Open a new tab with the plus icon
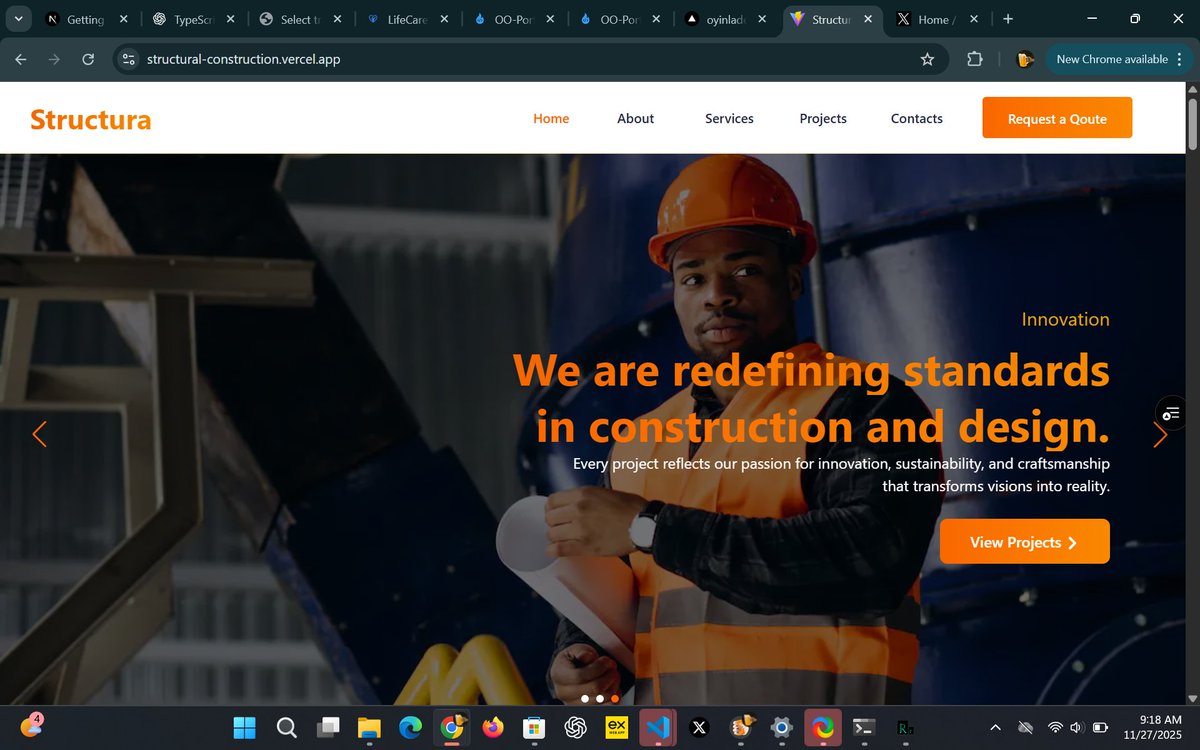The width and height of the screenshot is (1200, 750). [x=1007, y=19]
